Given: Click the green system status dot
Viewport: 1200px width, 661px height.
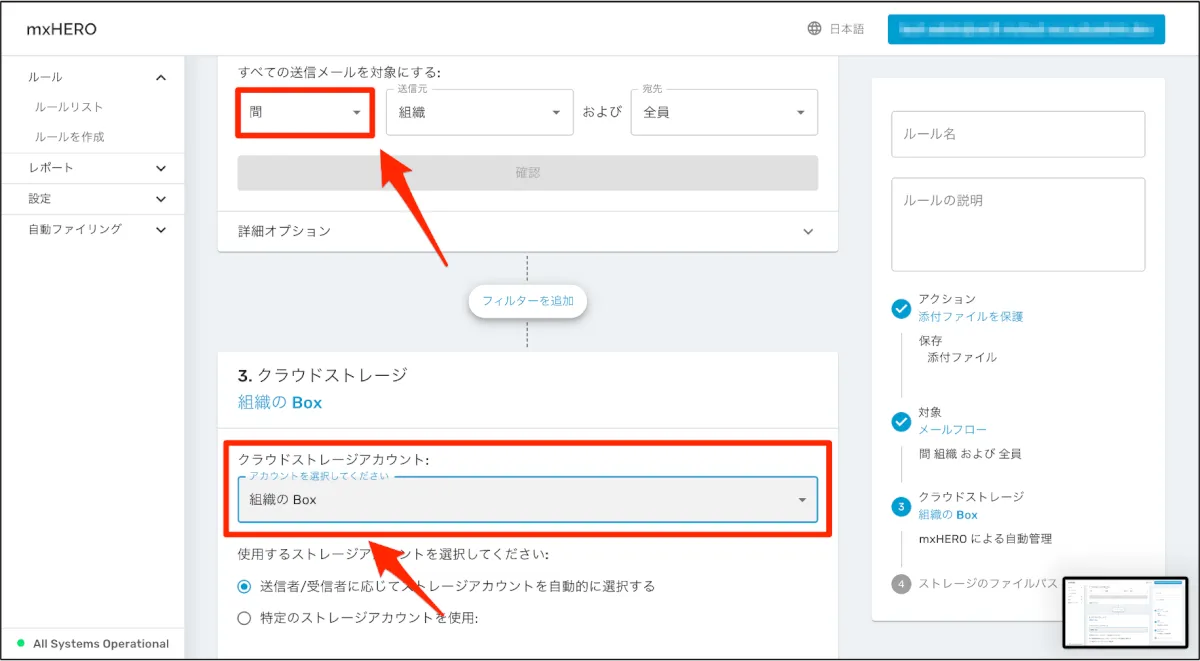Looking at the screenshot, I should click(x=21, y=643).
